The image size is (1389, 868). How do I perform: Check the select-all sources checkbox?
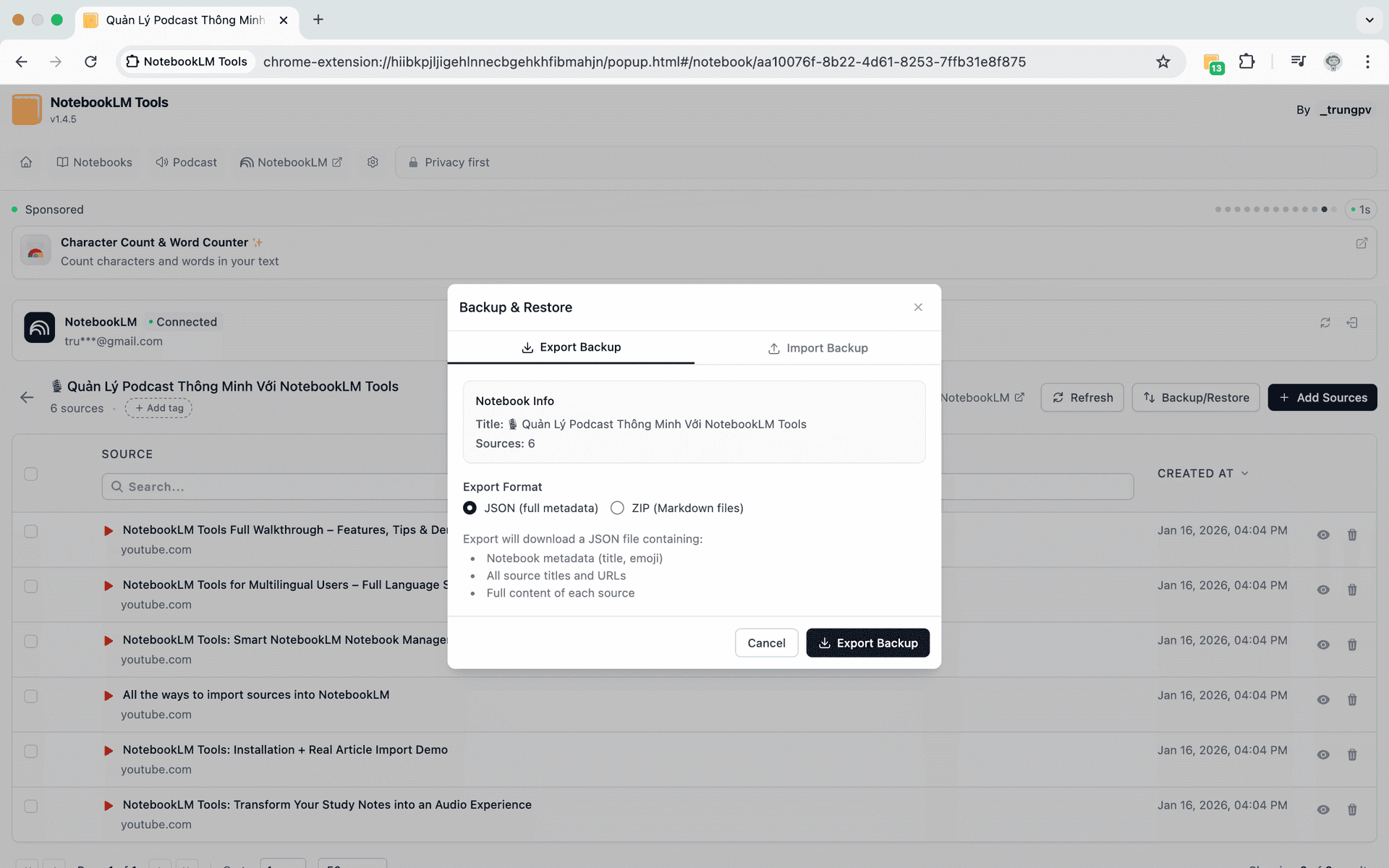[x=30, y=473]
